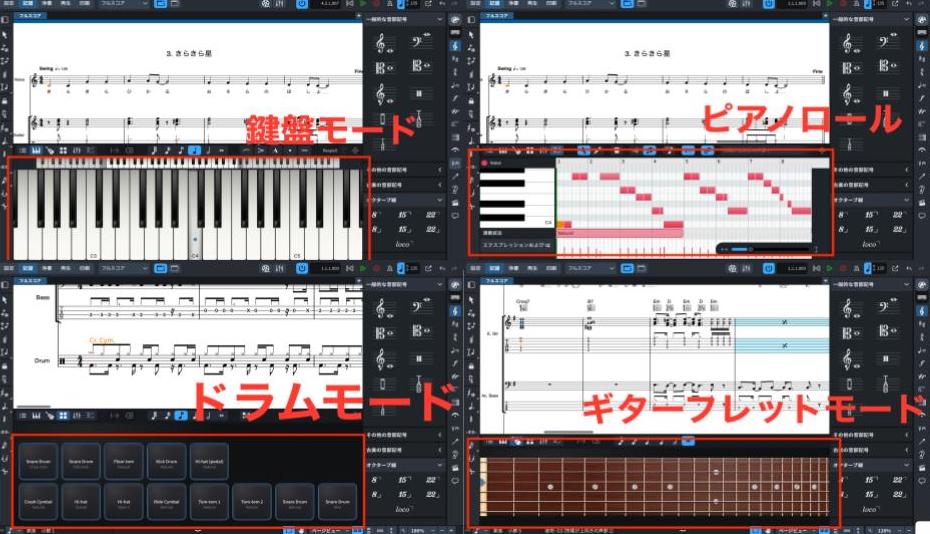The height and width of the screenshot is (534, 930).
Task: Click undo arrow in keyboard-mode window's top bar
Action: click(x=442, y=4)
